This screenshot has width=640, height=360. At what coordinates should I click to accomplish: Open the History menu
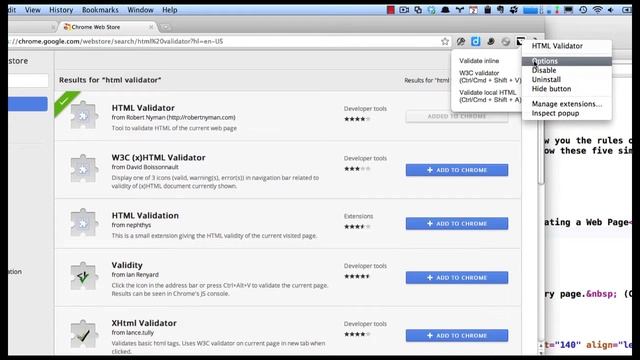61,10
